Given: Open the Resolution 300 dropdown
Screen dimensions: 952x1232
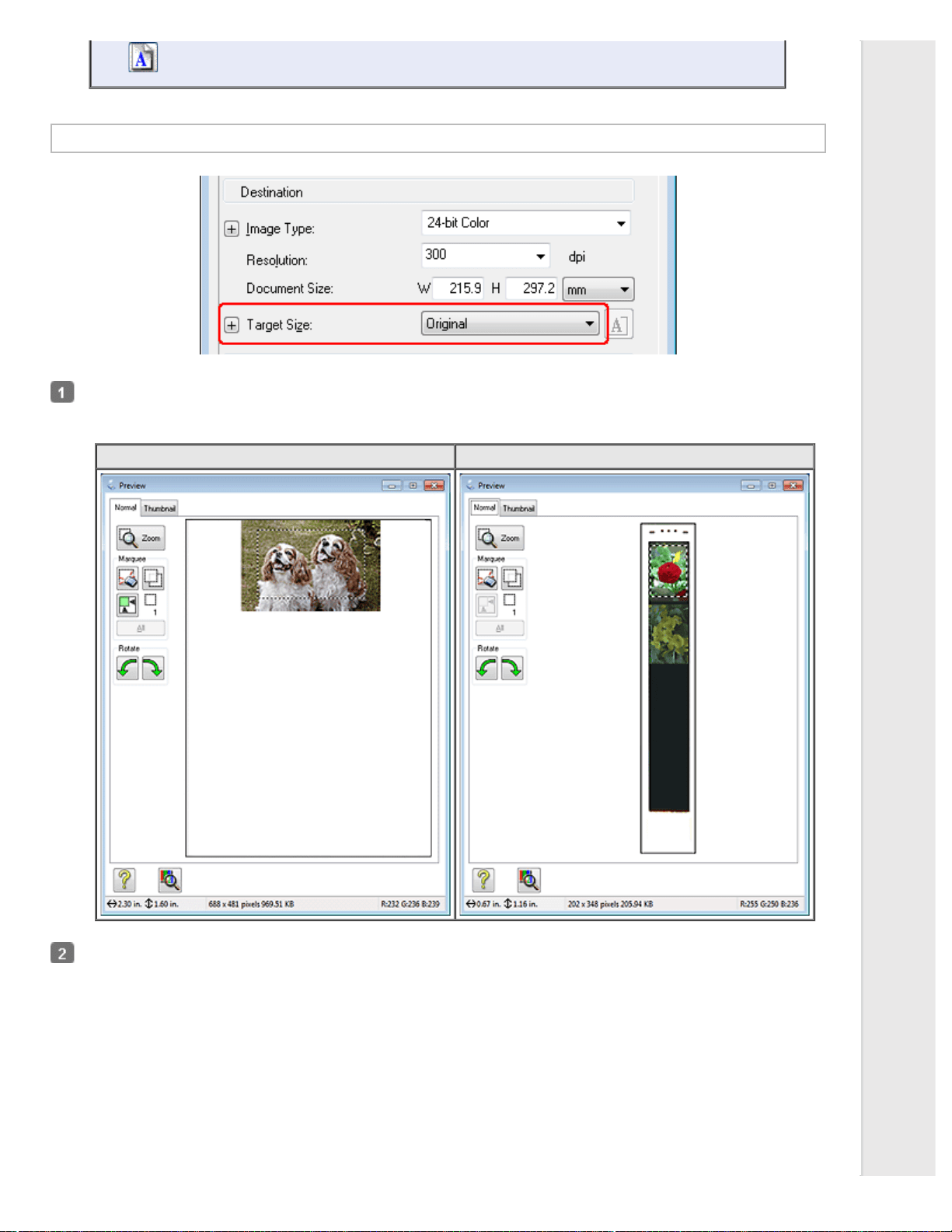Looking at the screenshot, I should pyautogui.click(x=486, y=255).
